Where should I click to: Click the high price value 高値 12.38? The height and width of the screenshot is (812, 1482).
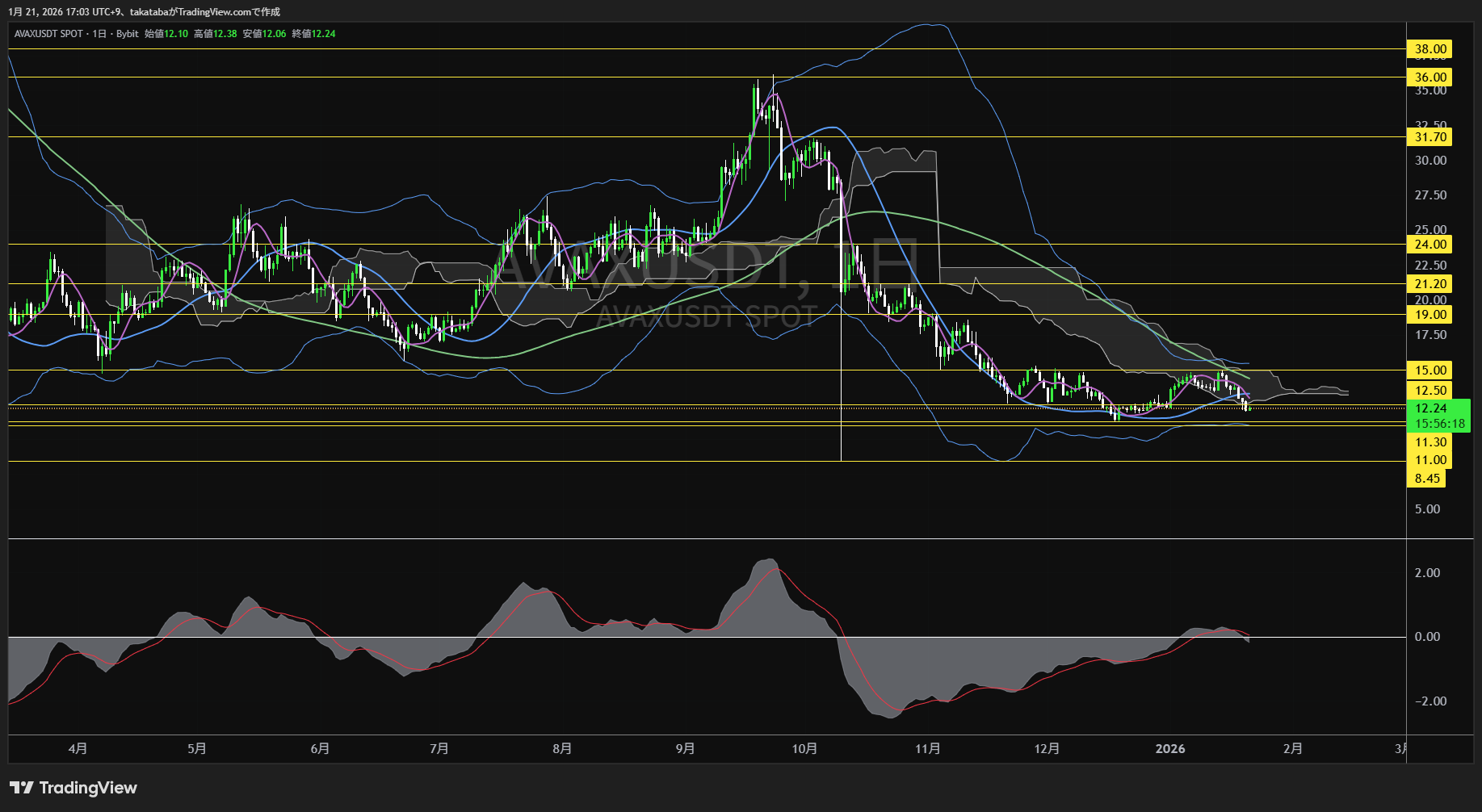coord(216,34)
